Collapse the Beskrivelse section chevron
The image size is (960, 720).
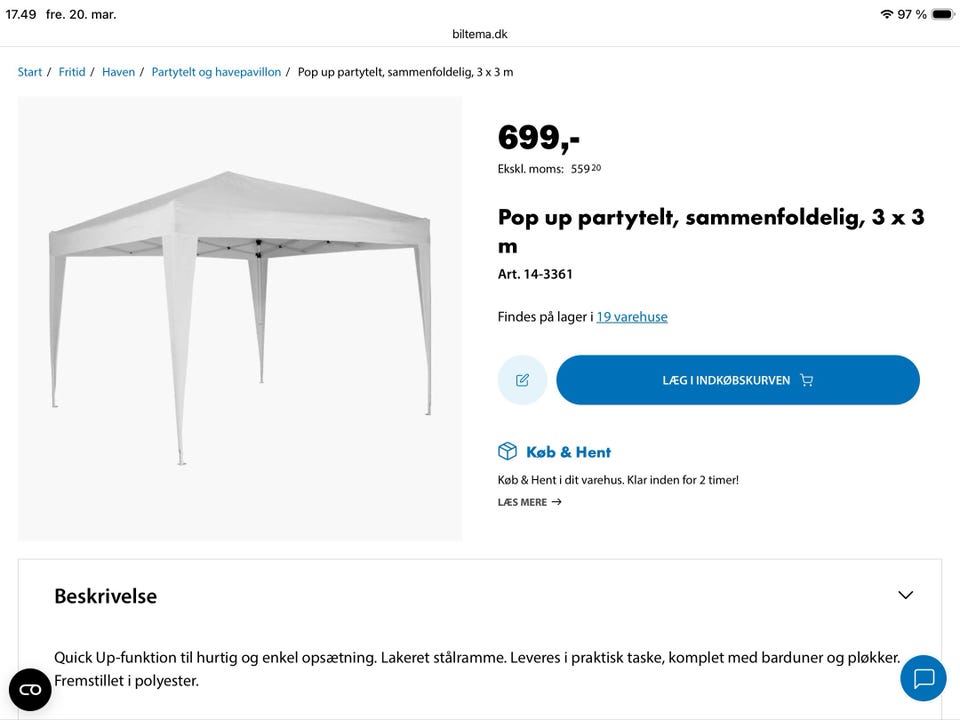(x=905, y=595)
